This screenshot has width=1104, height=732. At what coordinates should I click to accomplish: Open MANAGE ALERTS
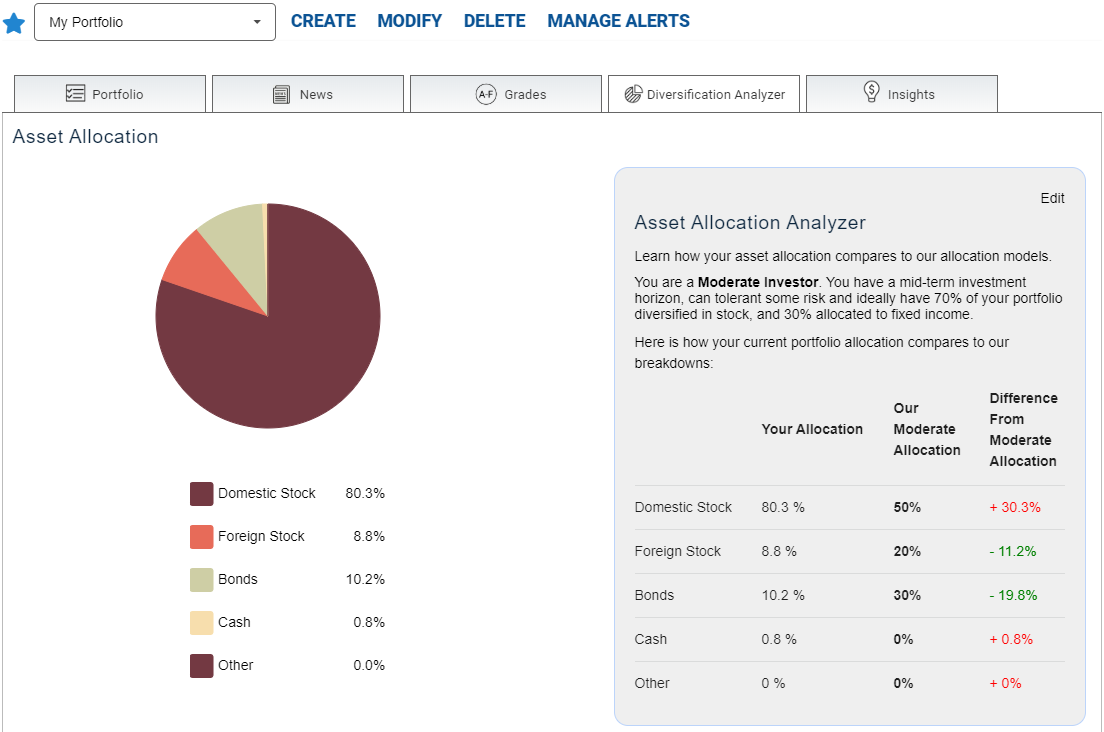pyautogui.click(x=618, y=21)
